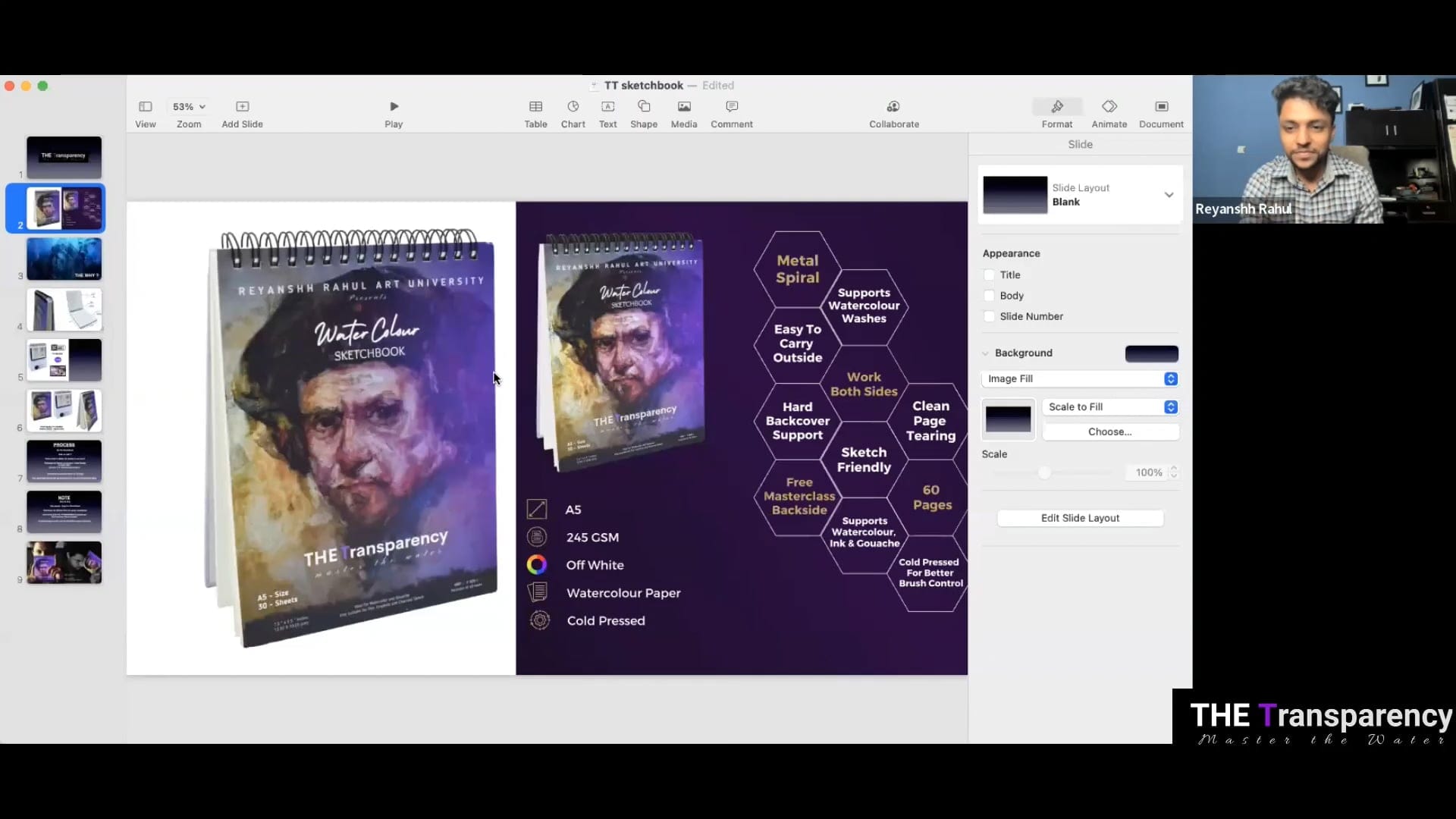Add a Comment using toolbar icon

[x=732, y=107]
